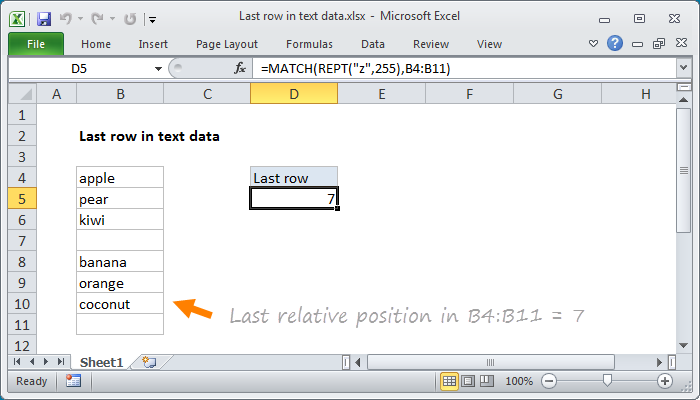Minimize the ribbon with caret icon
700x400 pixels.
594,44
